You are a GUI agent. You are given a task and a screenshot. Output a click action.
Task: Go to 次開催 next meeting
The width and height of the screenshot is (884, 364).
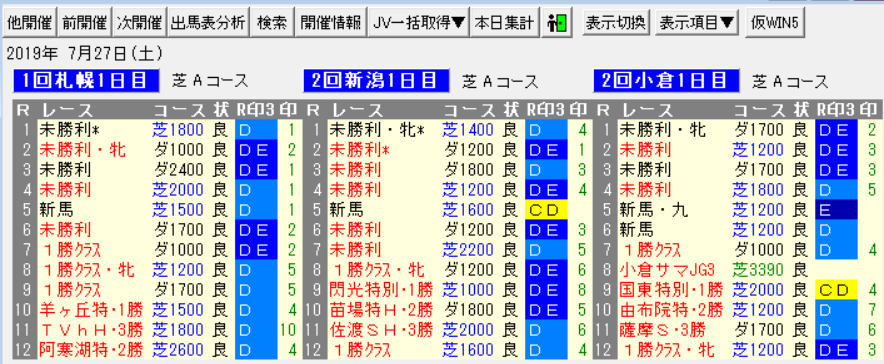point(139,23)
